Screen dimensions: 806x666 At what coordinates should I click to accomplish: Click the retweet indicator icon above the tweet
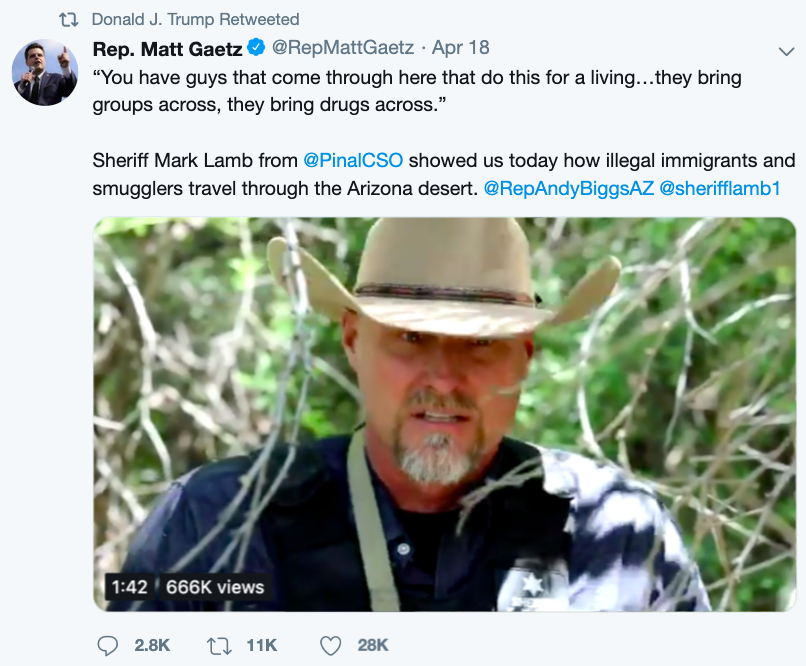pyautogui.click(x=69, y=20)
